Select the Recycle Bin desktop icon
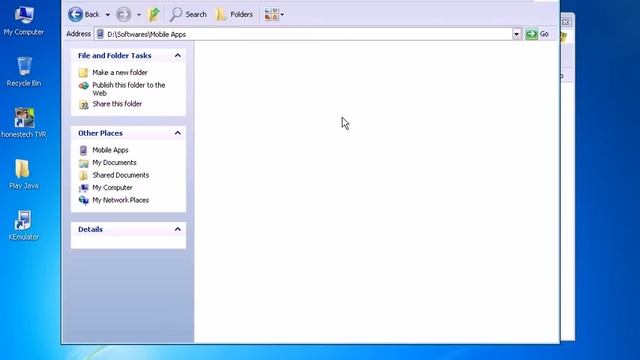640x360 pixels. pyautogui.click(x=24, y=72)
